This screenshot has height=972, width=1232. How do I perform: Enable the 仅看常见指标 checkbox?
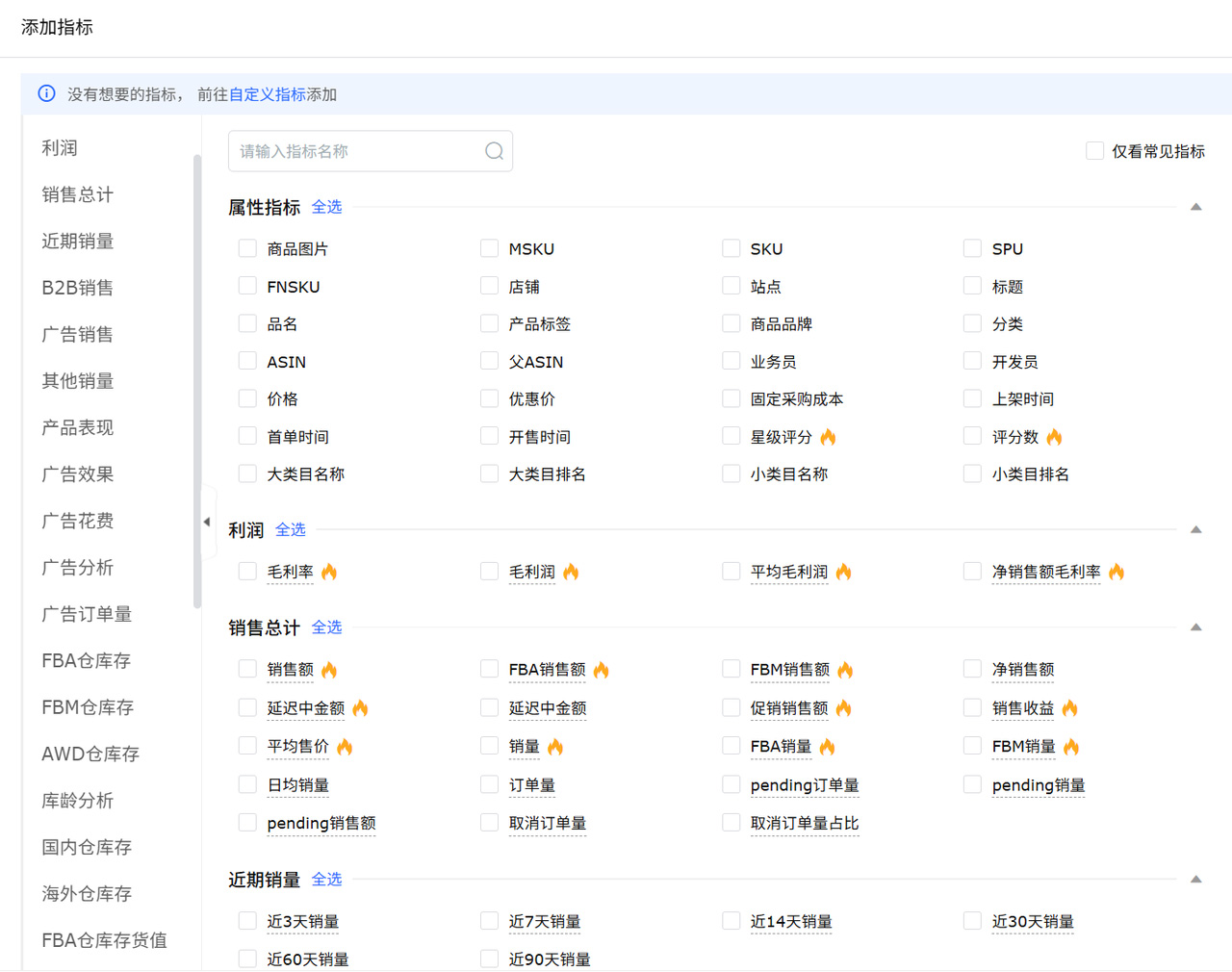coord(1094,151)
